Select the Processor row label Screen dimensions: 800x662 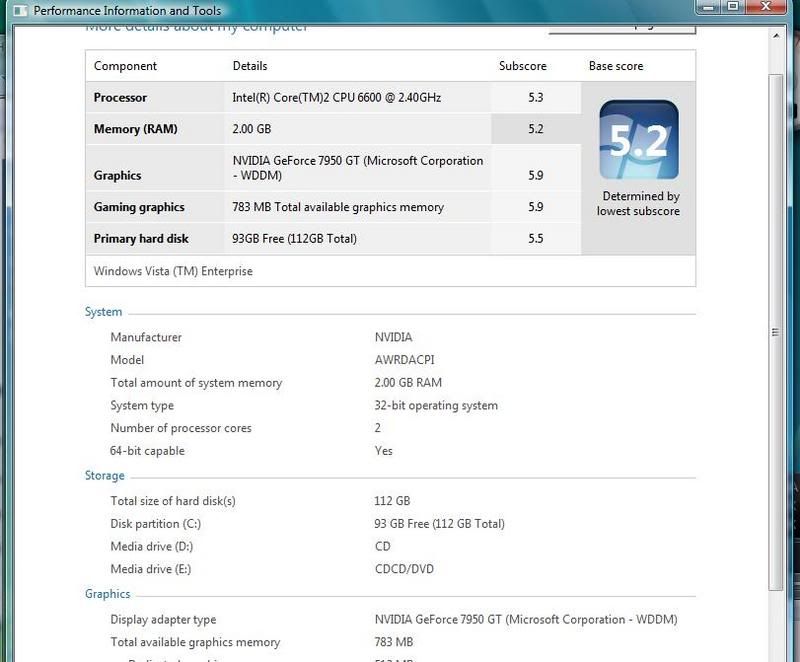coord(120,97)
